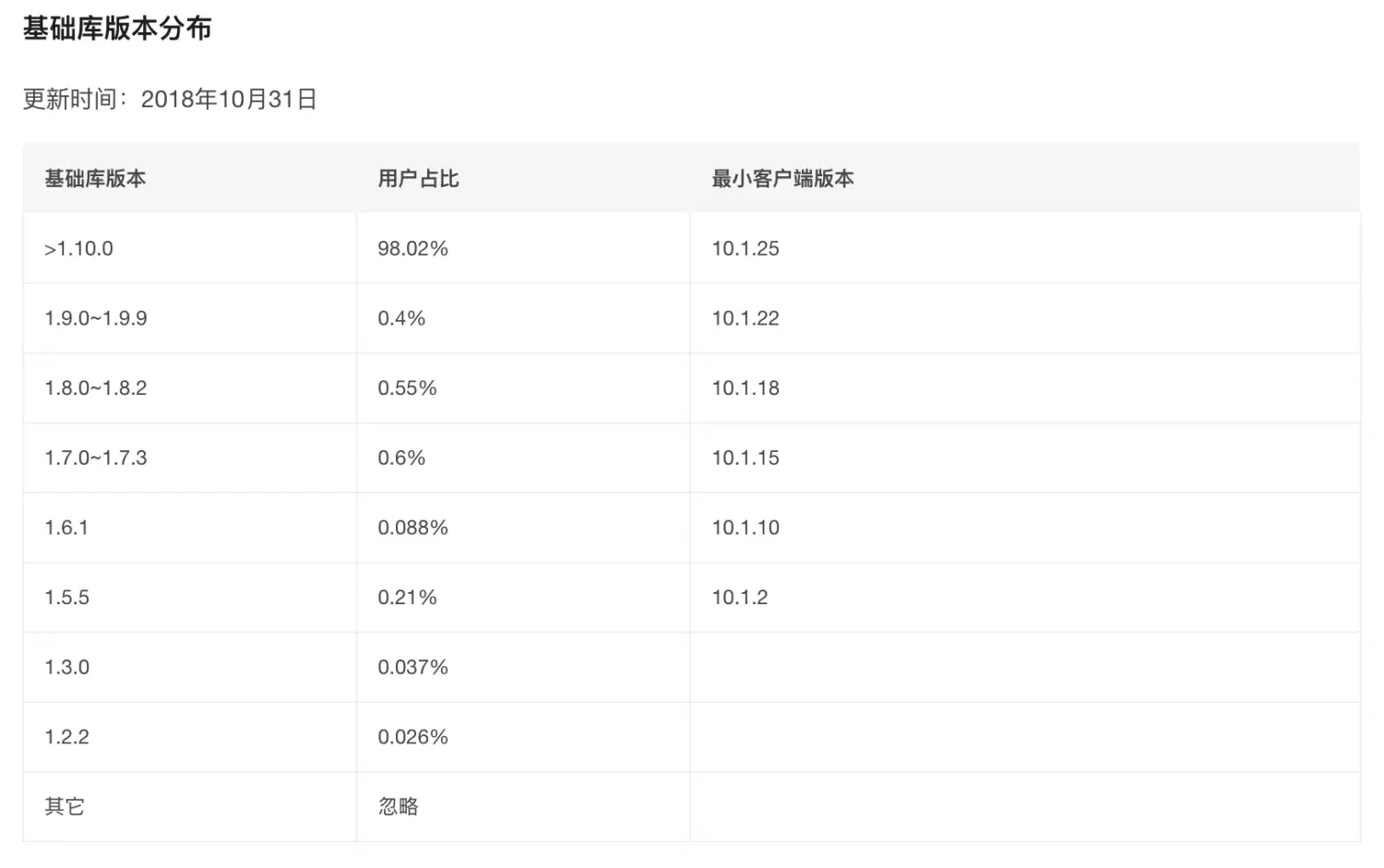The height and width of the screenshot is (868, 1384).
Task: Click the 10.1.15 client version cell
Action: point(746,458)
